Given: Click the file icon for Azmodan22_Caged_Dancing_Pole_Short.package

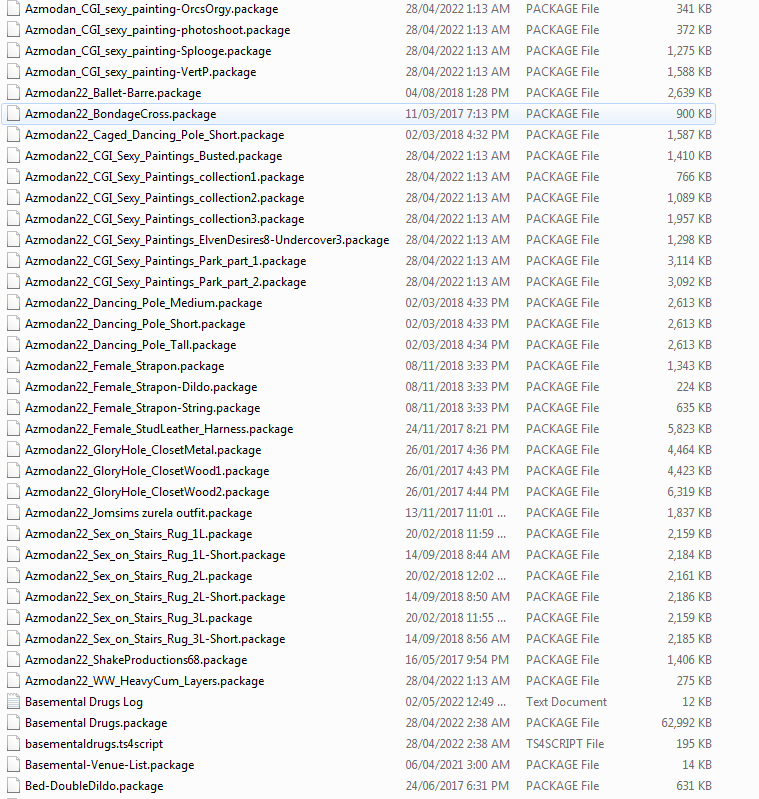Looking at the screenshot, I should pos(14,135).
